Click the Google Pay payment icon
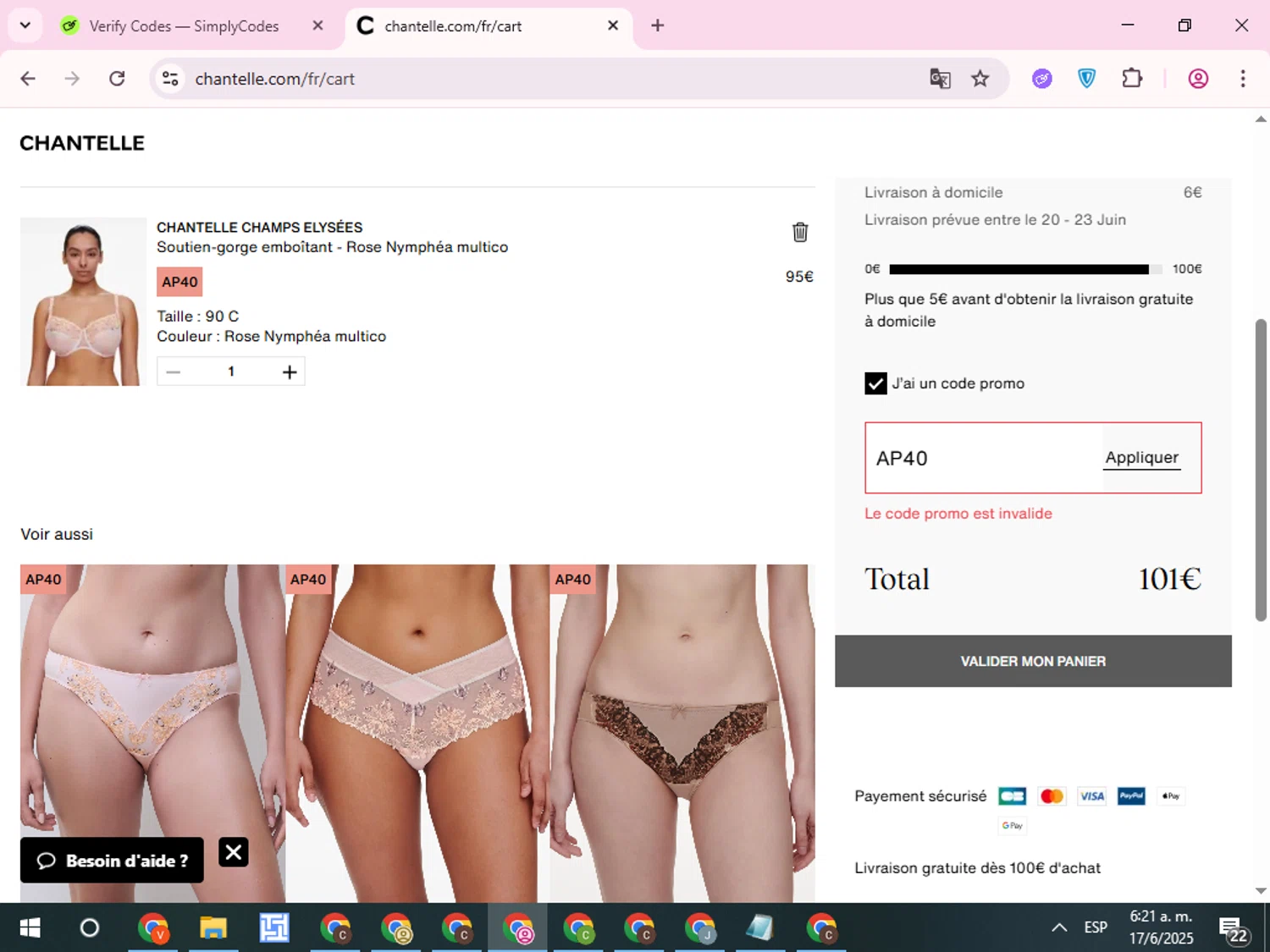The width and height of the screenshot is (1270, 952). pyautogui.click(x=1012, y=825)
